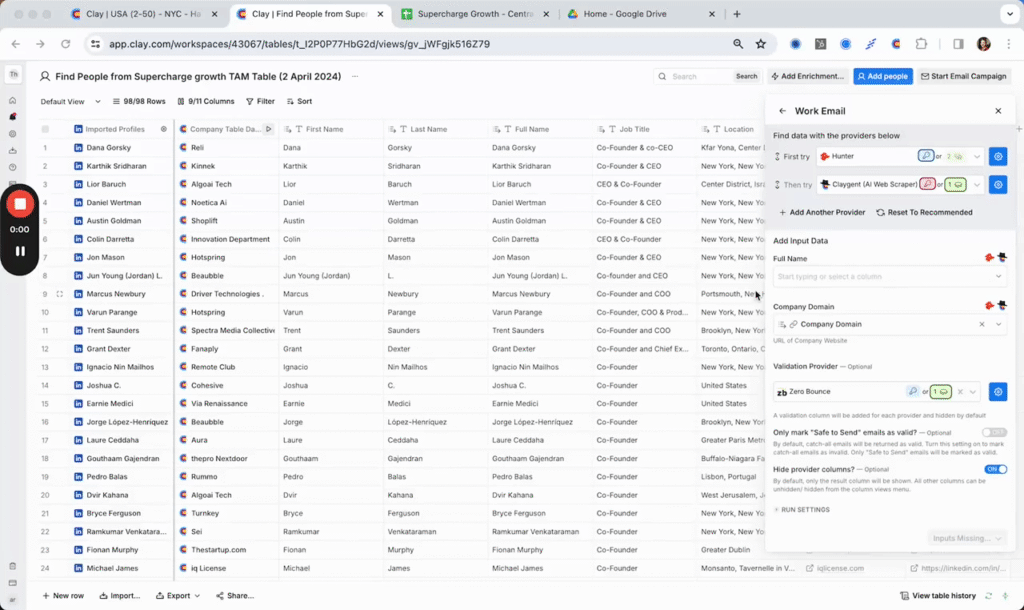This screenshot has height=610, width=1024.
Task: Expand the RUN SETTINGS section
Action: click(x=801, y=510)
